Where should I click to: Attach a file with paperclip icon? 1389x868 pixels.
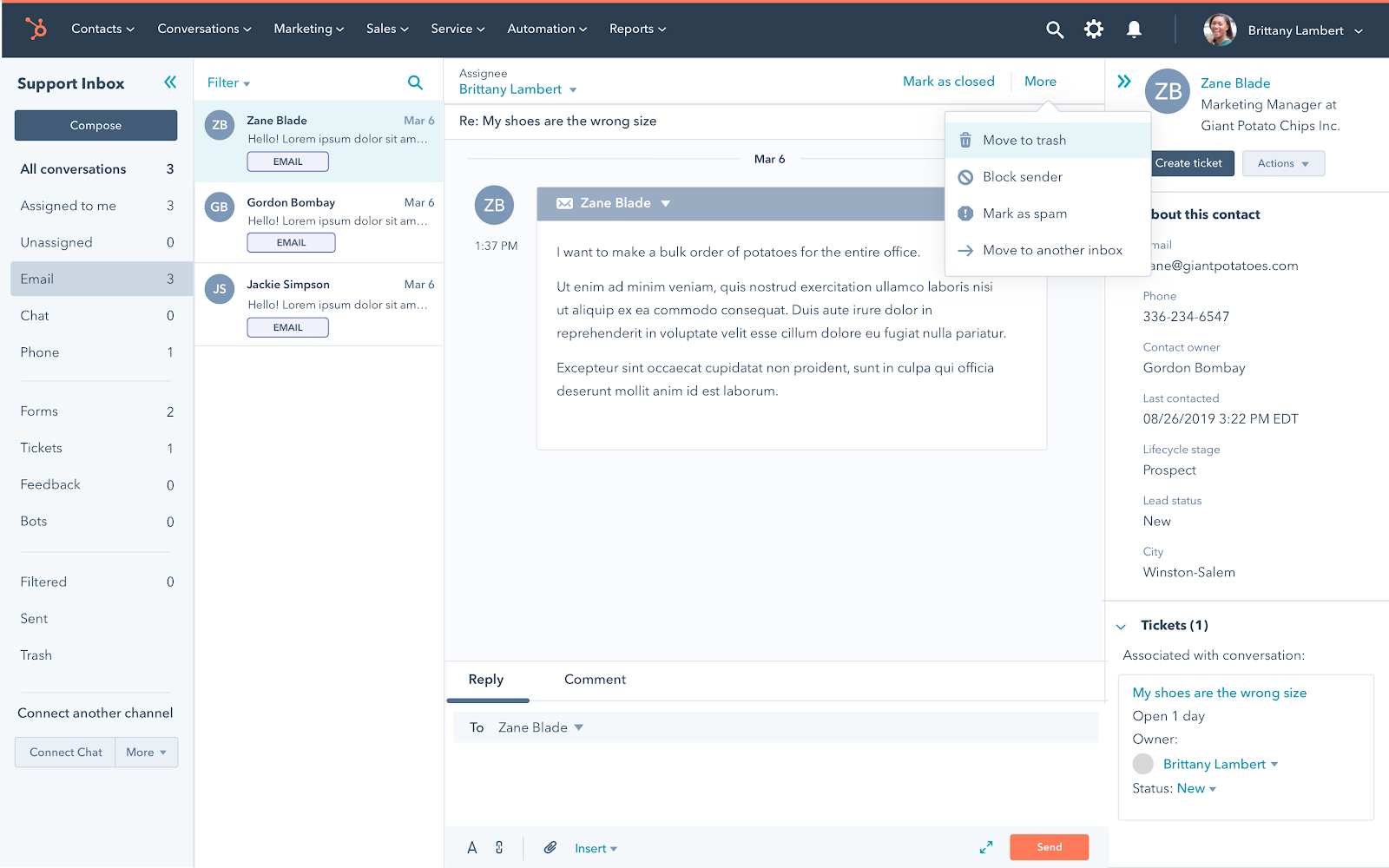point(550,848)
